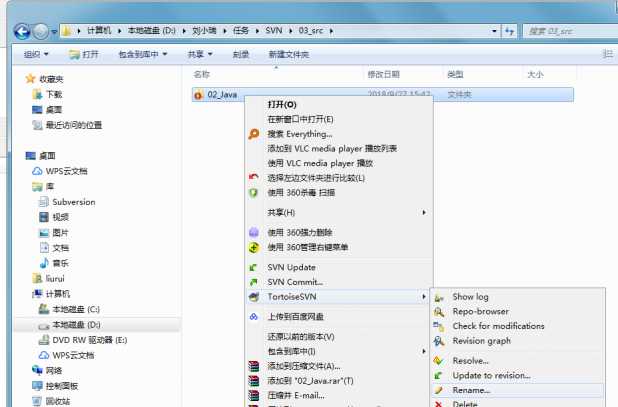Click the 360强力删除 icon
The image size is (618, 407).
(254, 232)
